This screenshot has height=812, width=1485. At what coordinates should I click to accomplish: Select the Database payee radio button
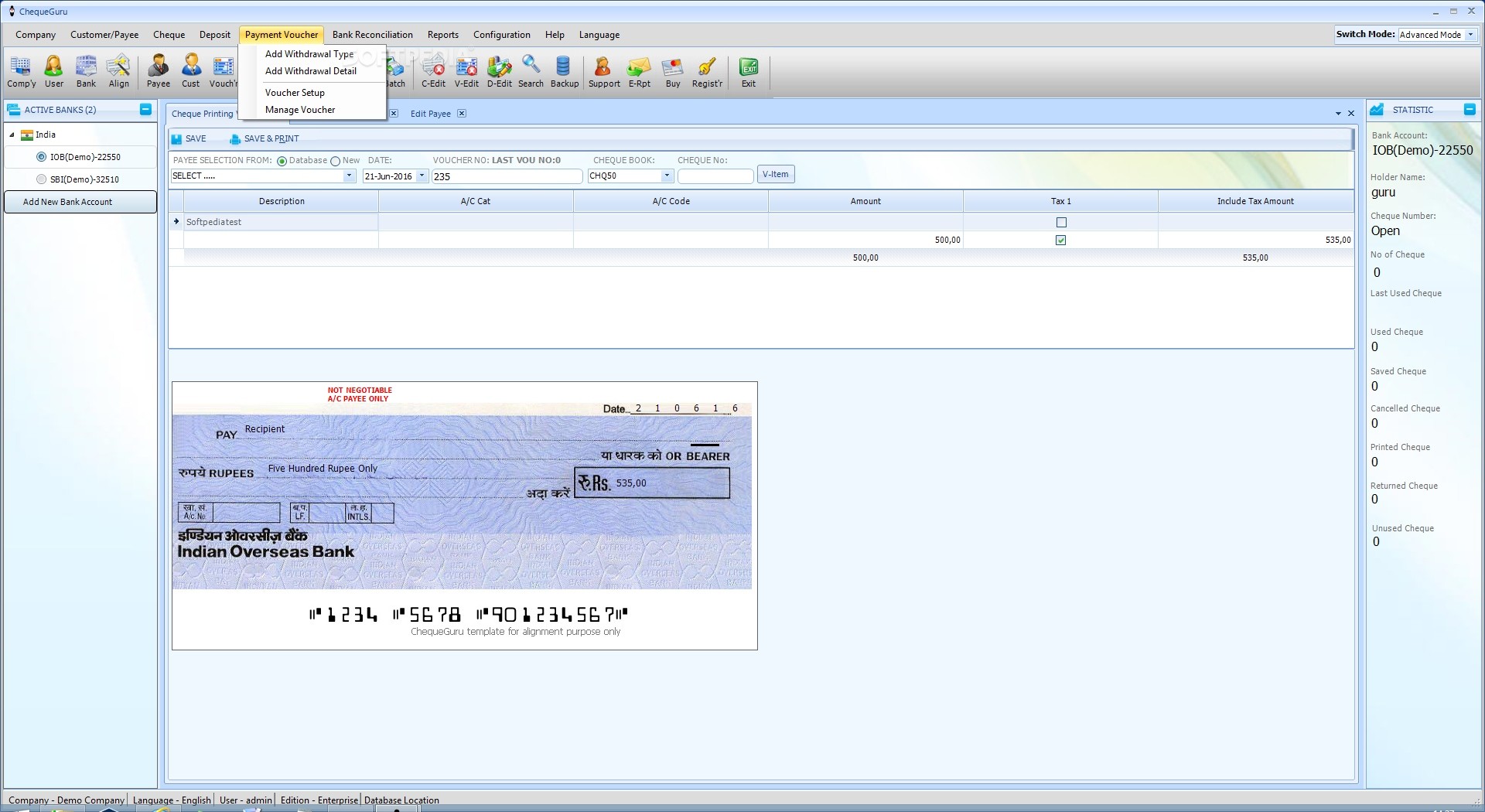point(282,161)
